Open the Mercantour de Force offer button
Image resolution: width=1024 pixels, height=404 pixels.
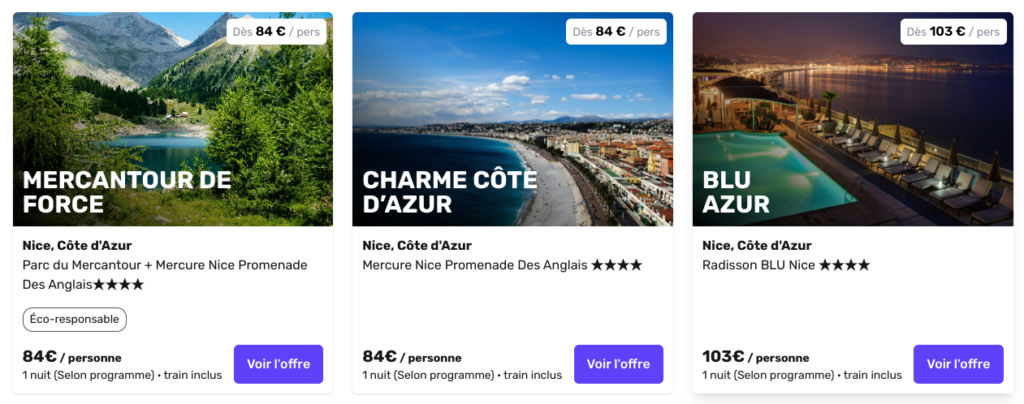coord(278,364)
